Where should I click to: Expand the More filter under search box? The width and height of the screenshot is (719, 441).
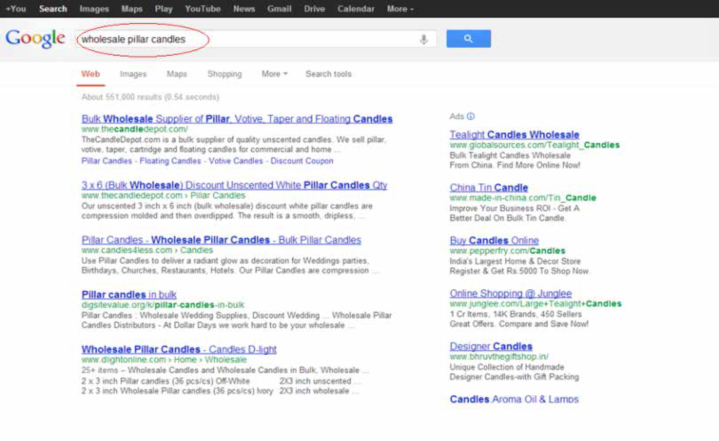pos(274,74)
